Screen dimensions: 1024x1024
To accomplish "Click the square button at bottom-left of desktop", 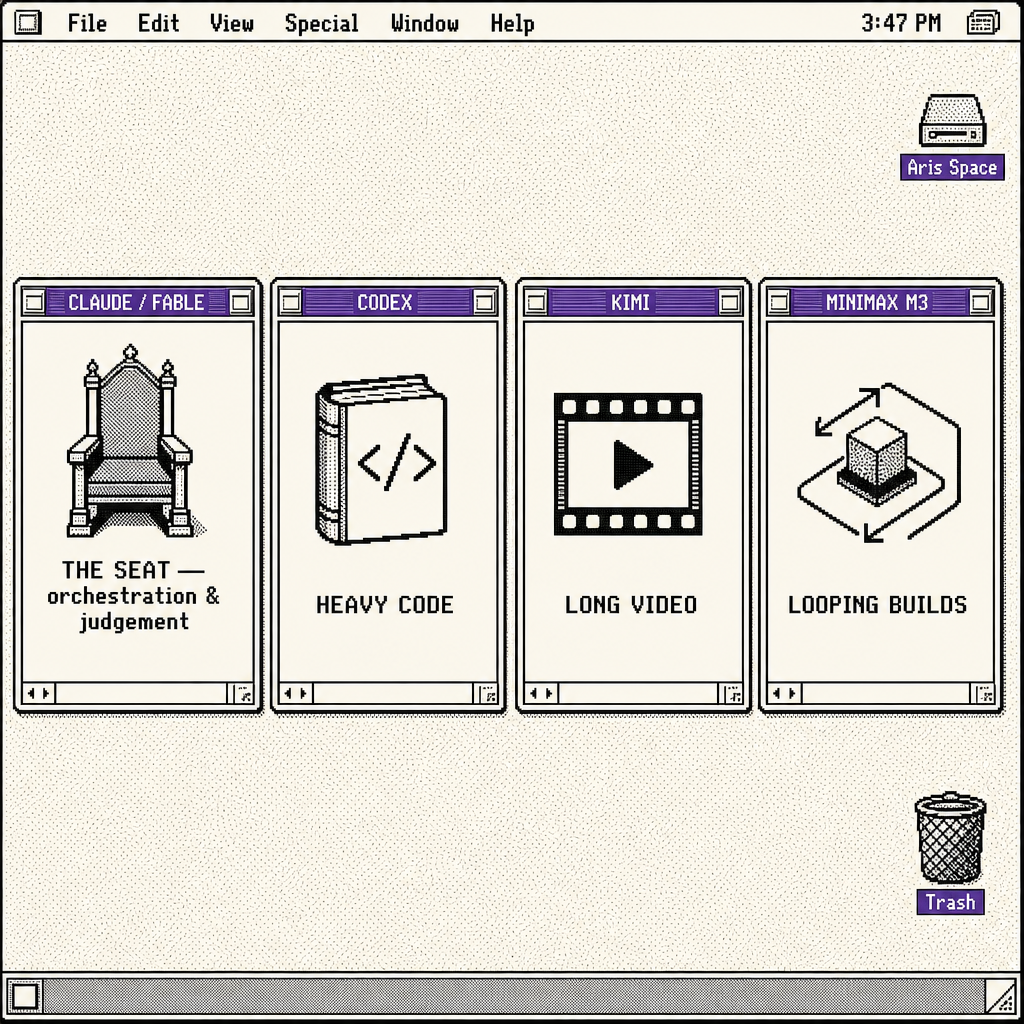I will coord(24,997).
